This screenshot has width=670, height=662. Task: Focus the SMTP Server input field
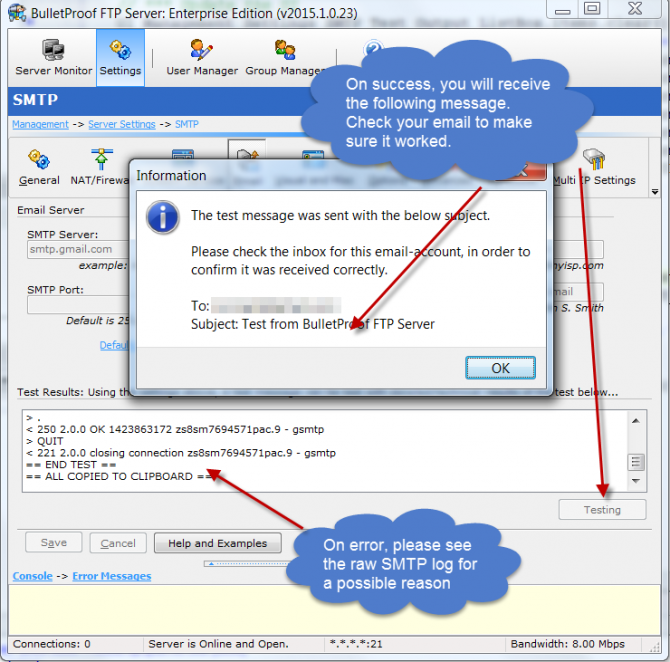[x=79, y=250]
